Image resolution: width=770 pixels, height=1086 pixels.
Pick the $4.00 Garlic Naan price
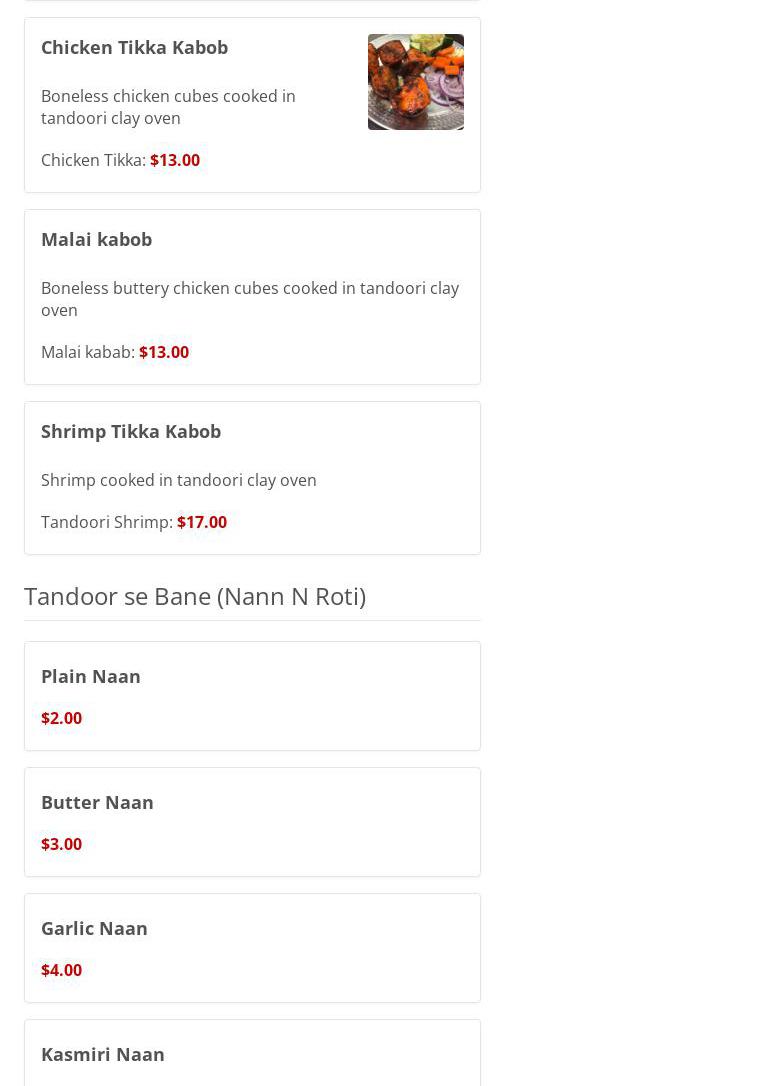click(x=61, y=970)
